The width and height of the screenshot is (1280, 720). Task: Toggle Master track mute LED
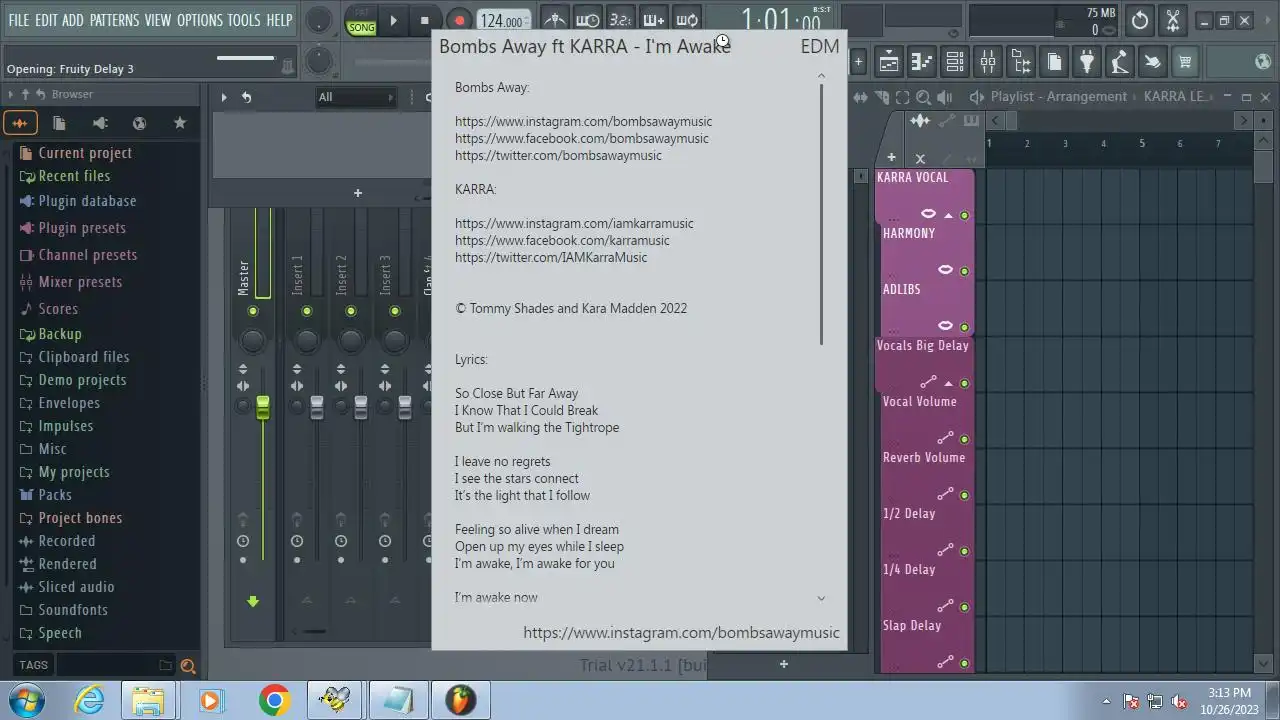click(253, 311)
